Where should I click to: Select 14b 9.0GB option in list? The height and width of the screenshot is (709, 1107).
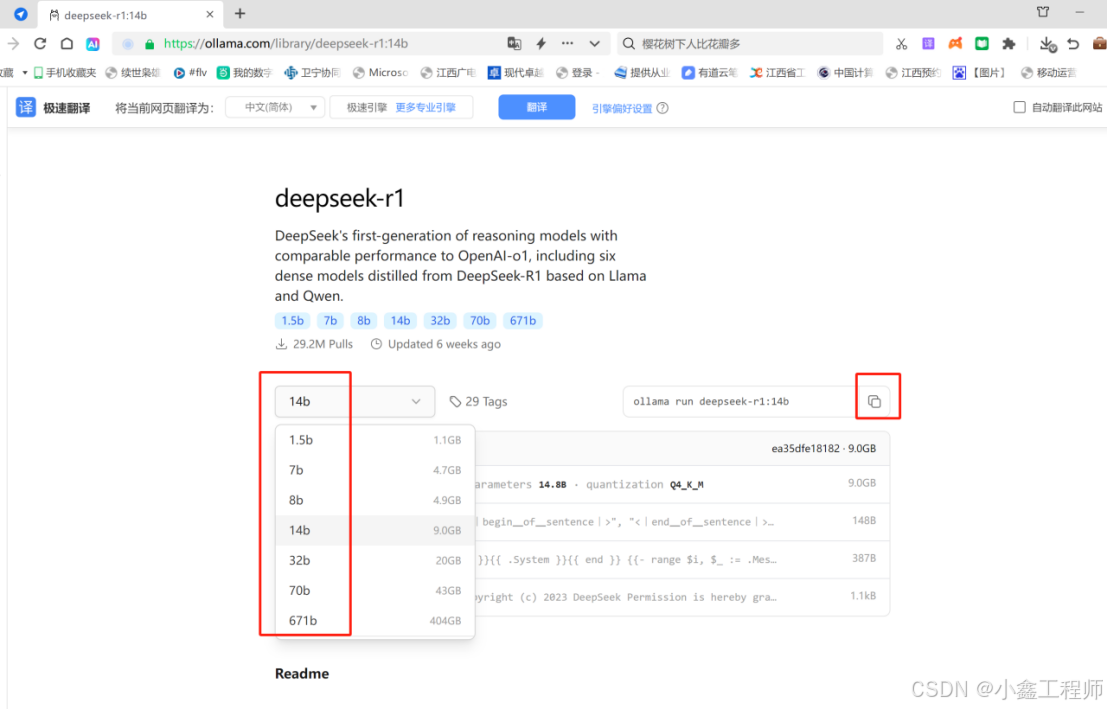[375, 530]
